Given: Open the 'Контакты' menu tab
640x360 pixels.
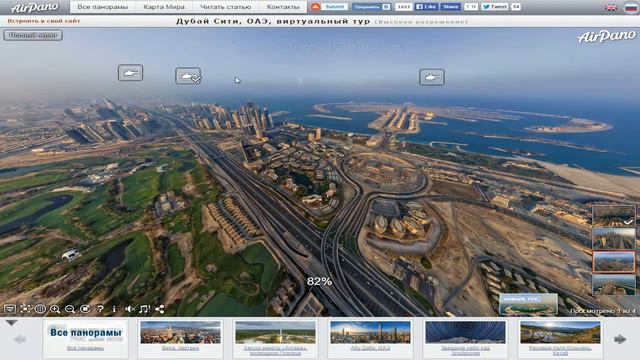Looking at the screenshot, I should point(283,7).
